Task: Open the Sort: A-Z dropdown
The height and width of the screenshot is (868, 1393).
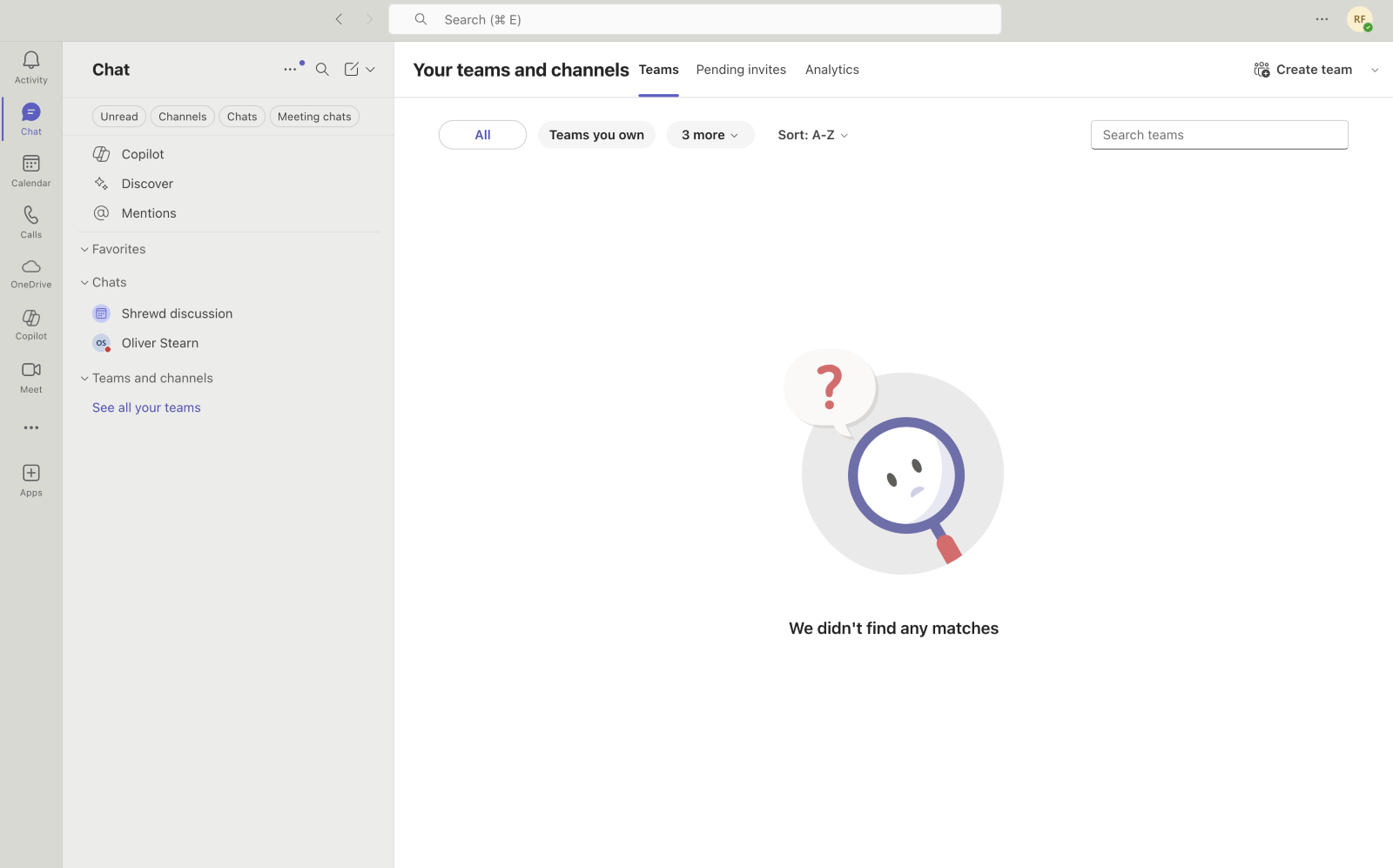Action: 812,135
